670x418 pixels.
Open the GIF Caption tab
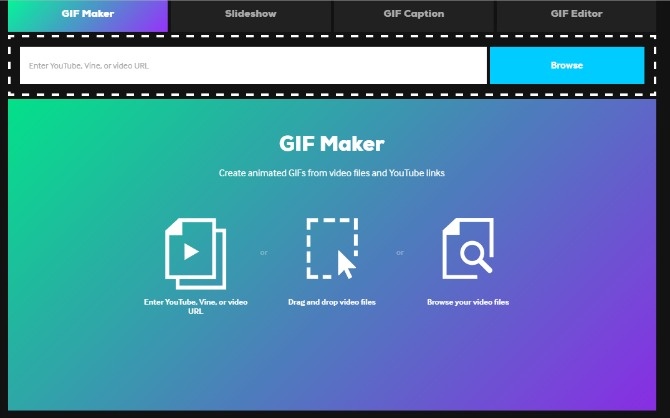(413, 15)
